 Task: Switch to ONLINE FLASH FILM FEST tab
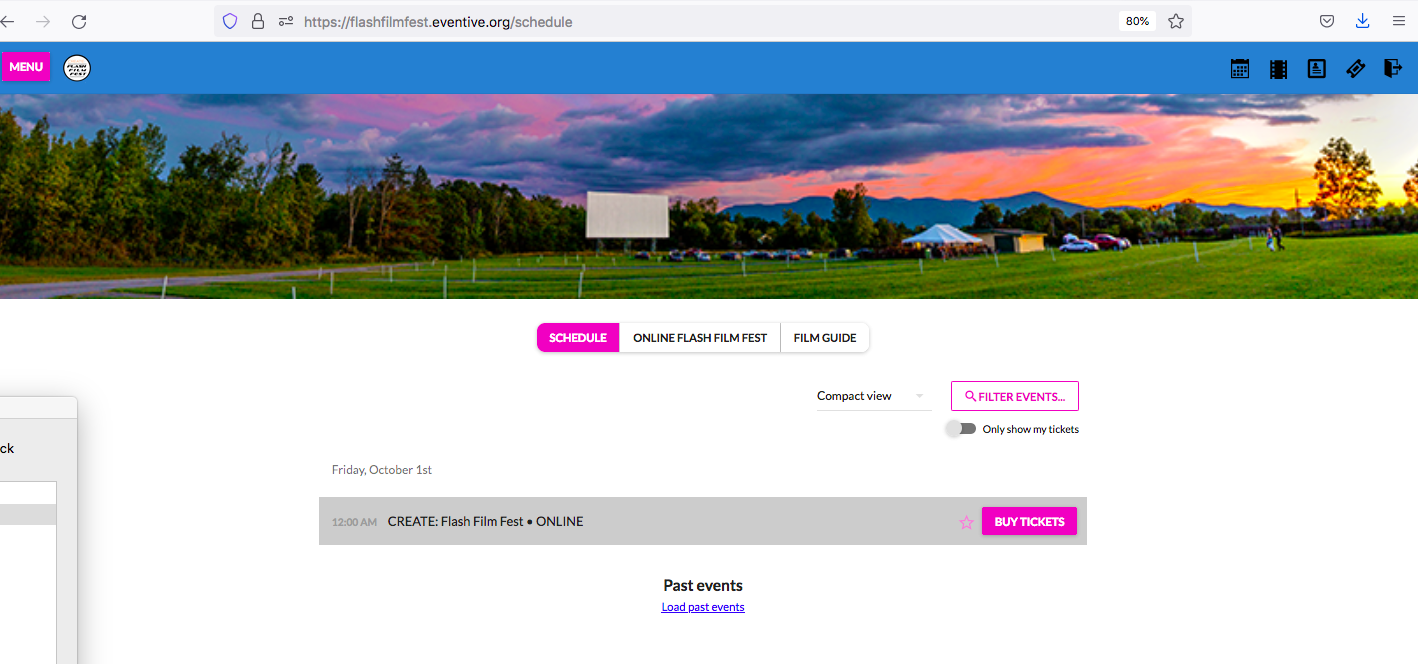700,338
